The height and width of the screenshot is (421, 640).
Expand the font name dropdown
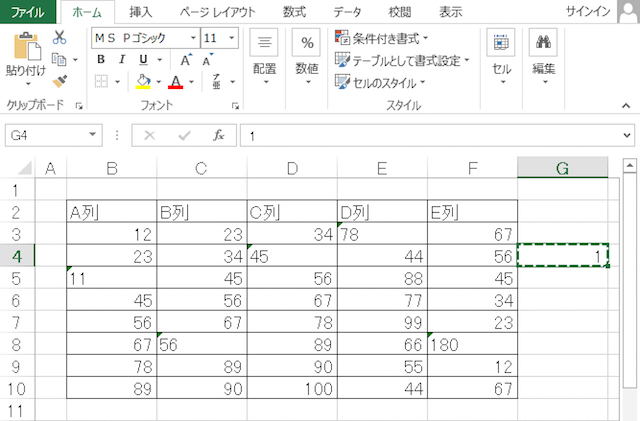click(x=193, y=38)
